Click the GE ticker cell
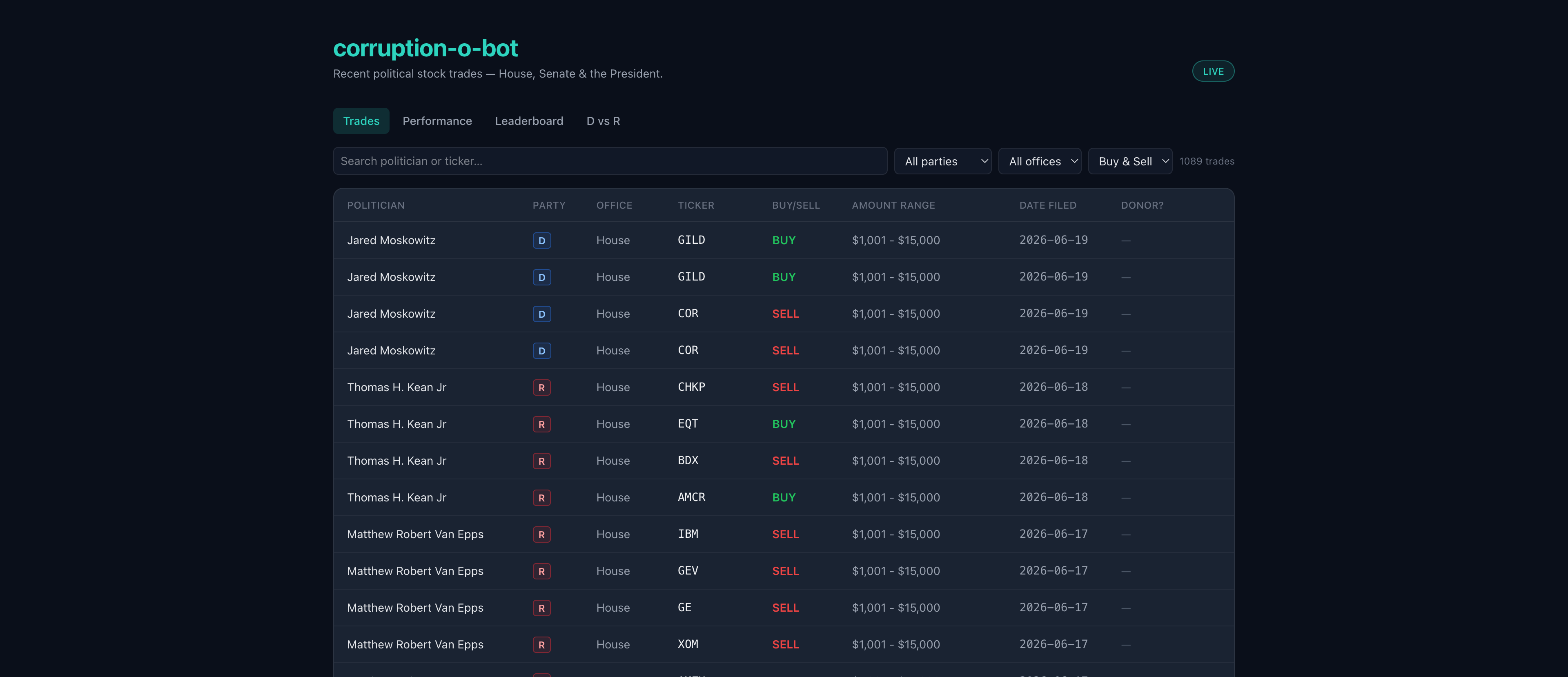 click(x=684, y=607)
